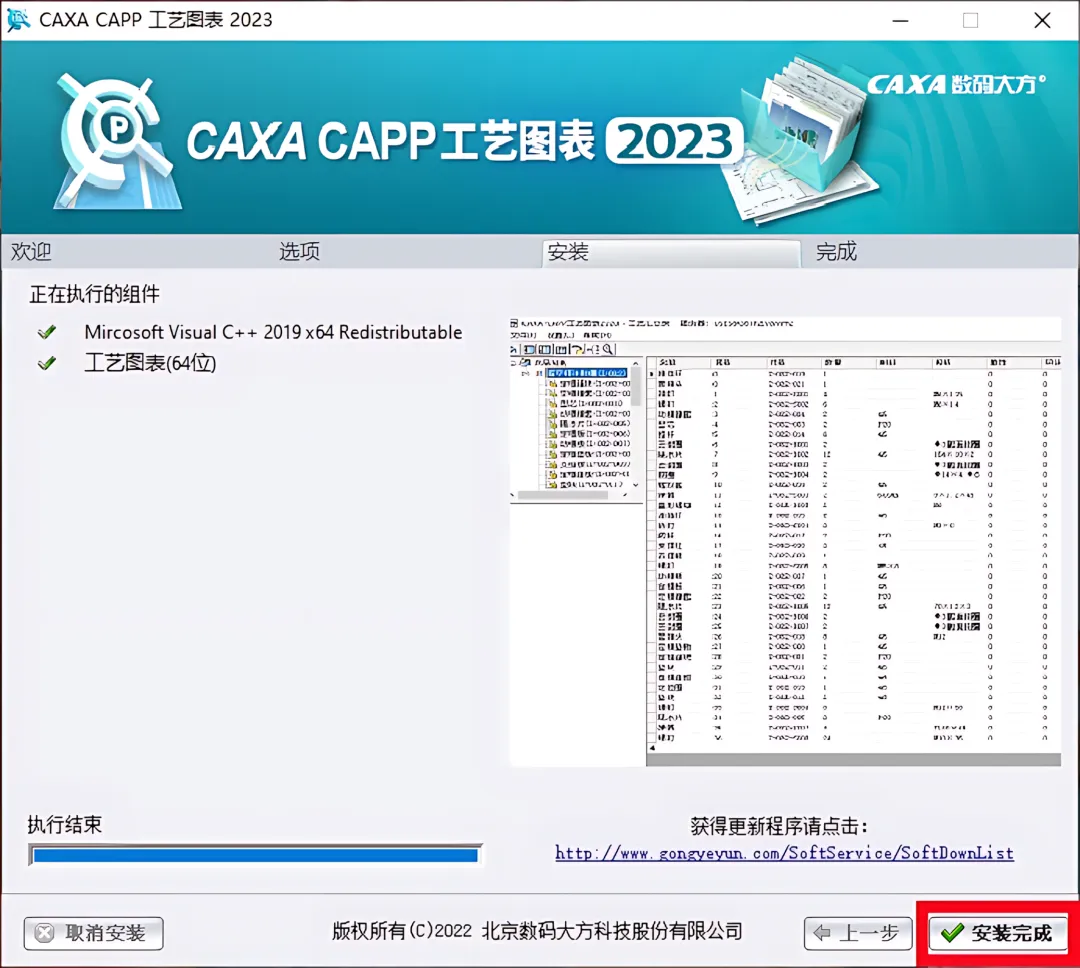Open the gongyeyun.com software download link
The width and height of the screenshot is (1080, 968).
785,853
